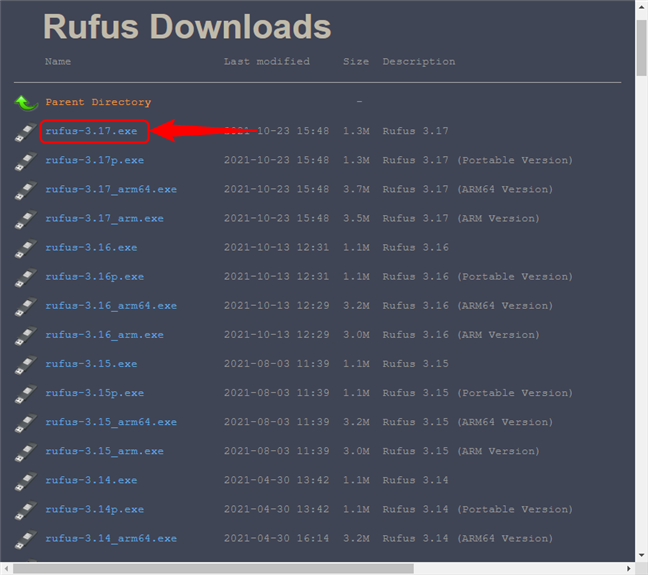
Task: Click vertical scrollbar down arrow
Action: 641,555
